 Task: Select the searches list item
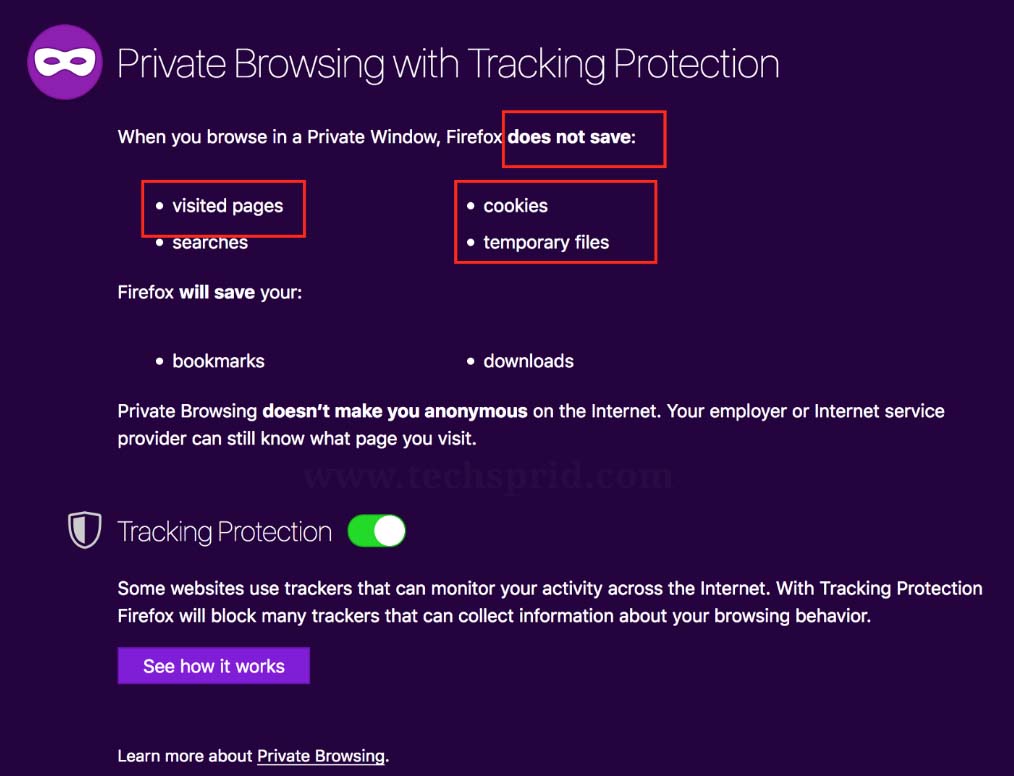(x=210, y=242)
